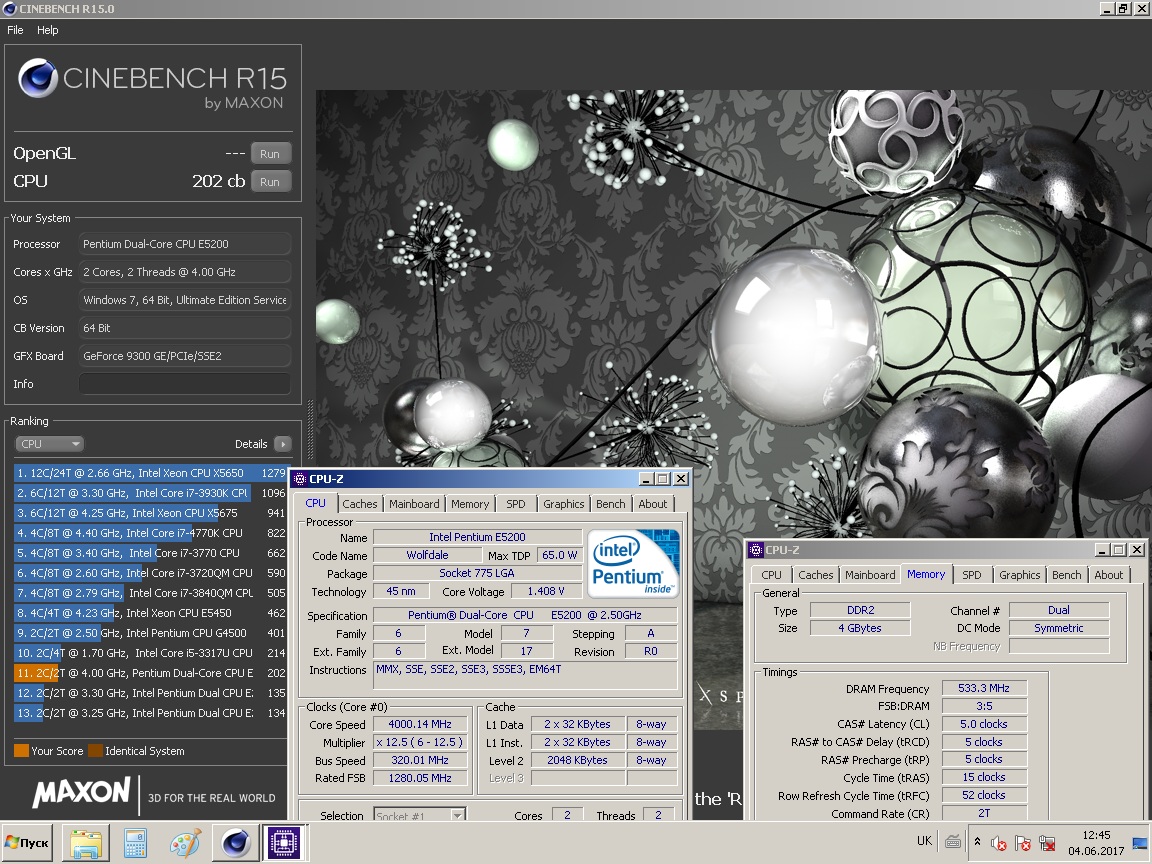
Task: Click the CPU-Z title bar icon of the front window
Action: pos(300,479)
